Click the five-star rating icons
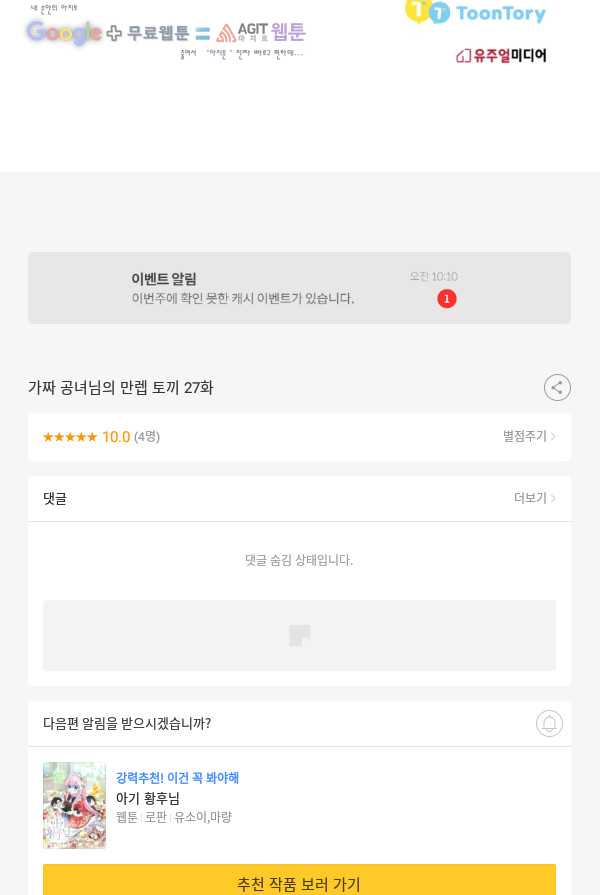 [x=70, y=437]
